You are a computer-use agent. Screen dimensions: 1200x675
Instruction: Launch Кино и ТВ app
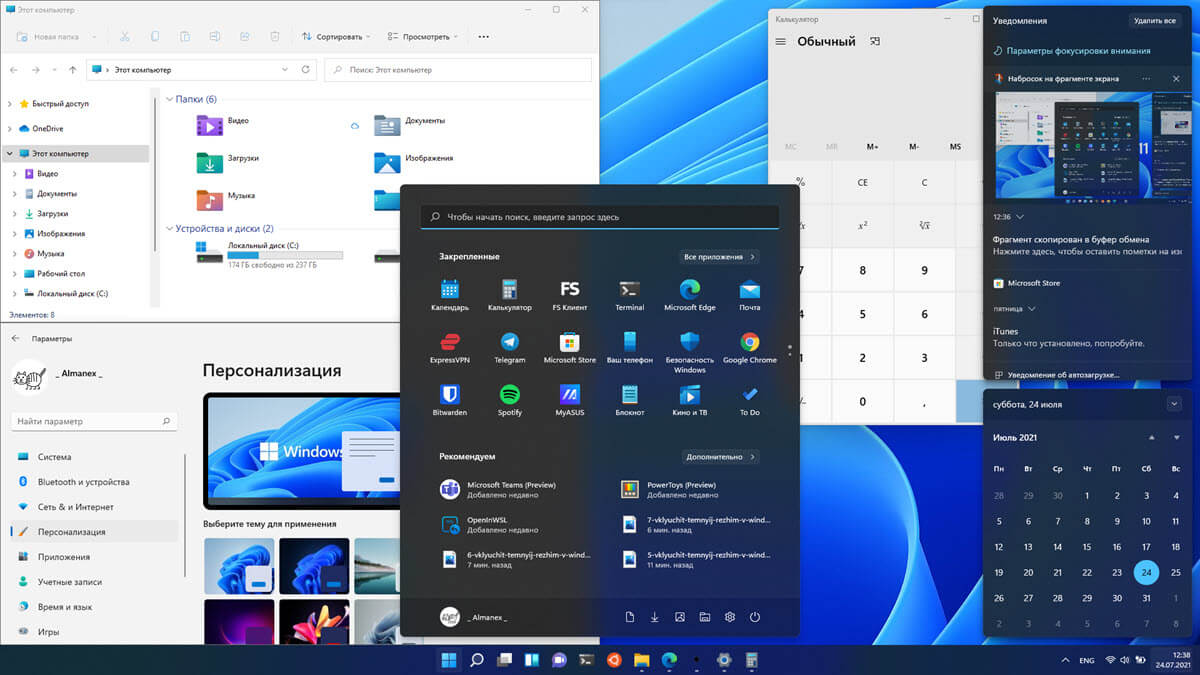[690, 400]
